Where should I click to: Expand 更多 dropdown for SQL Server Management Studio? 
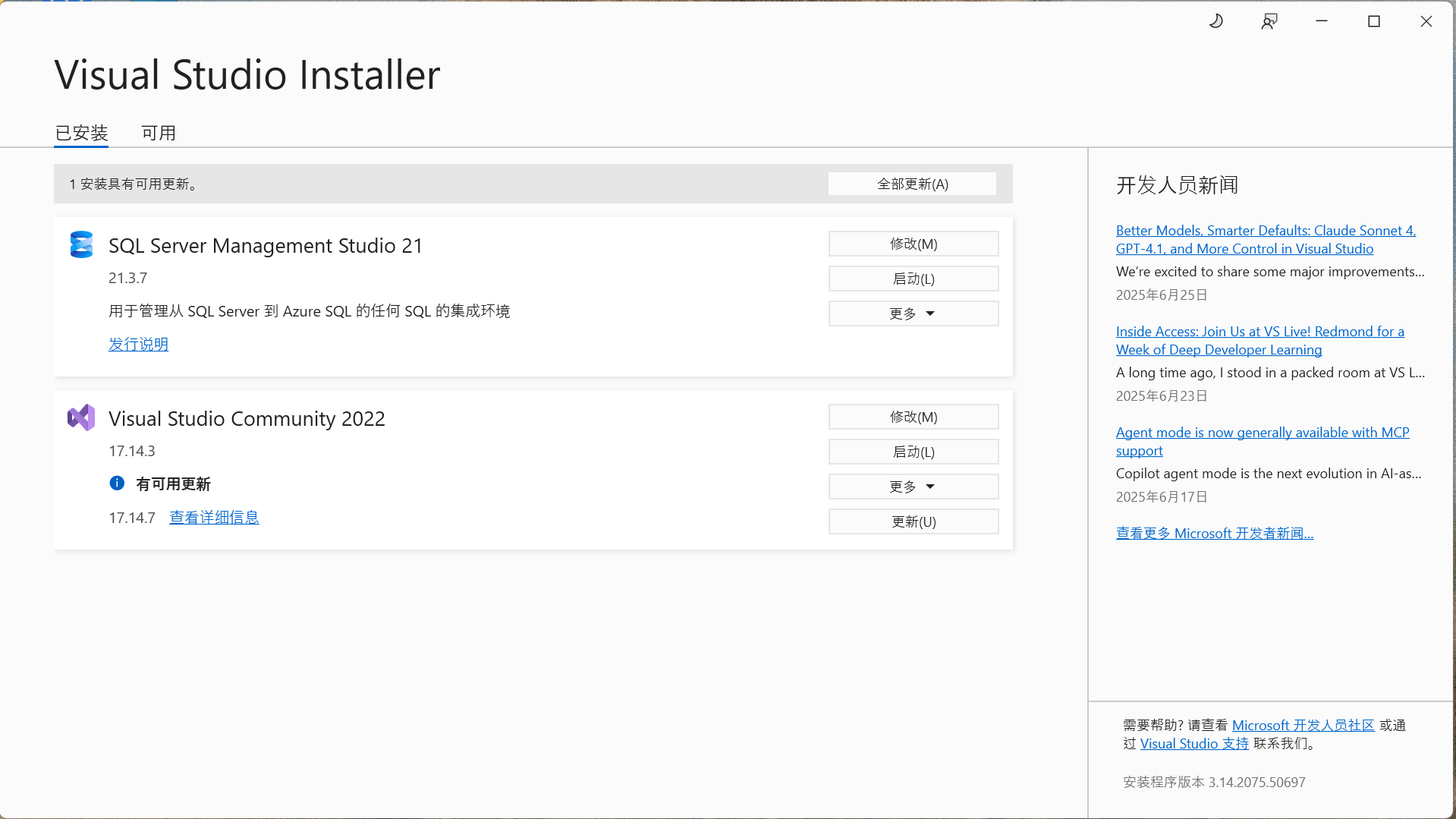[914, 313]
